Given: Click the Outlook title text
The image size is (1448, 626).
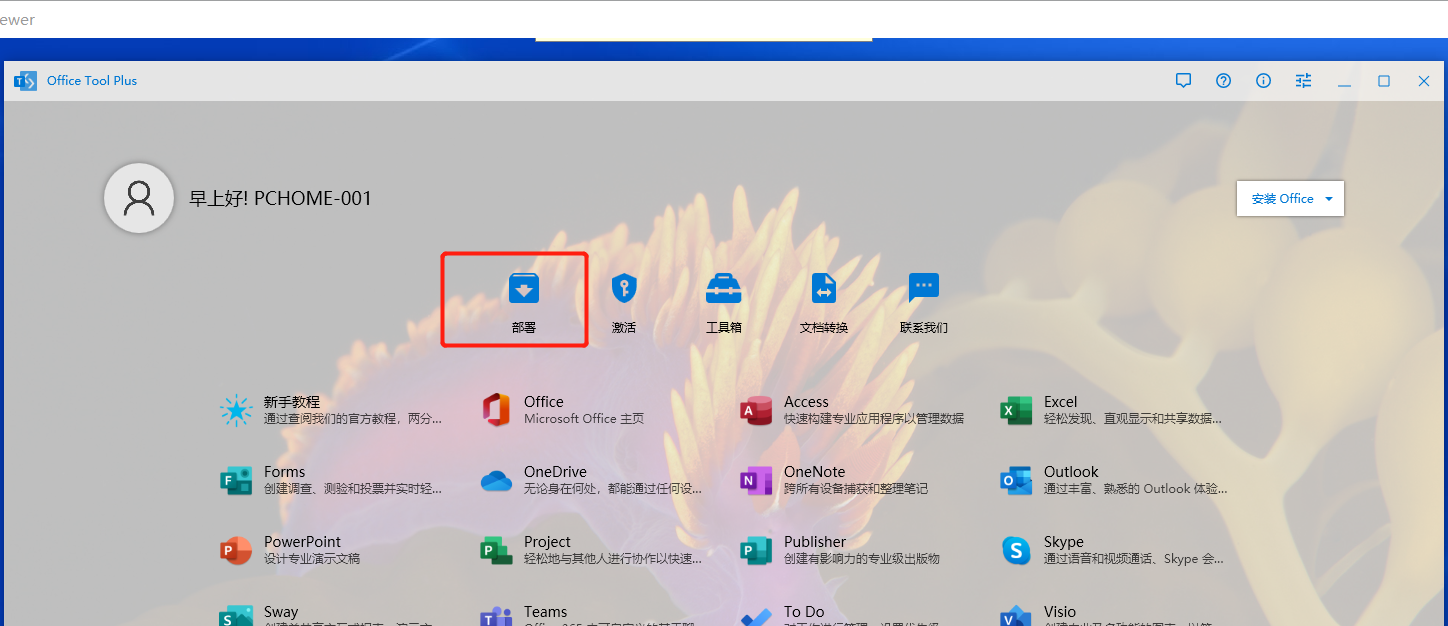Looking at the screenshot, I should pos(1071,472).
